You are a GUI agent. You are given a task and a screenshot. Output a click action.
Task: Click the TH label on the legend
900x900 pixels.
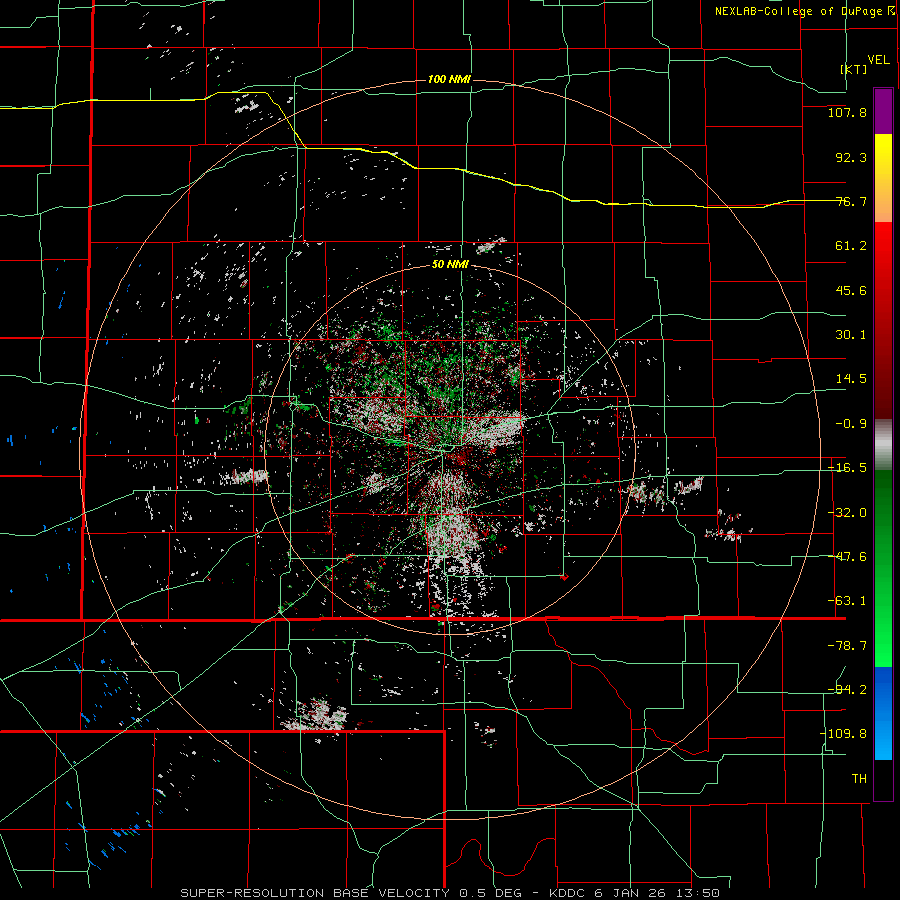click(x=859, y=778)
